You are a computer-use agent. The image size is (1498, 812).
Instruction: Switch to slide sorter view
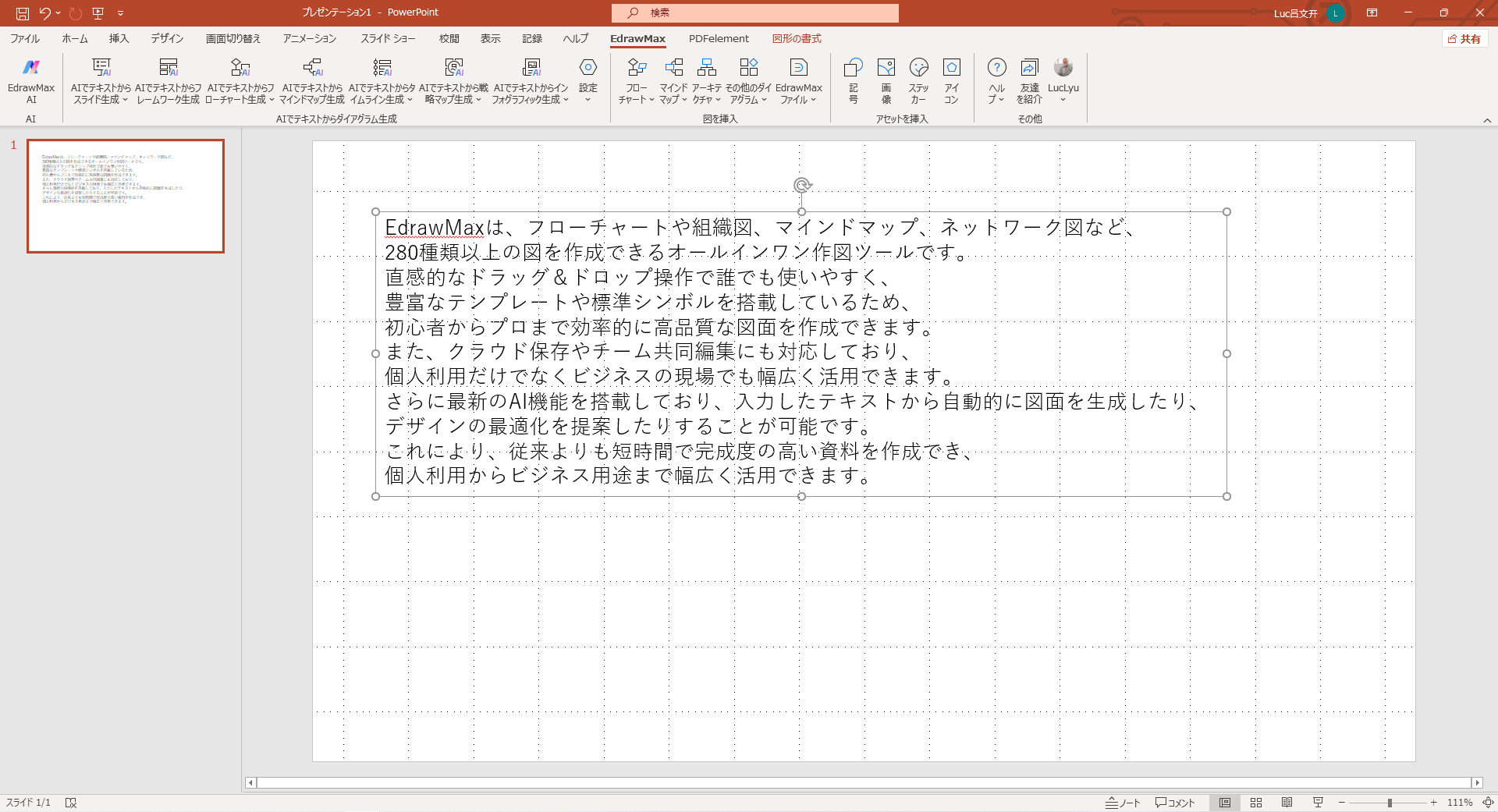1256,803
